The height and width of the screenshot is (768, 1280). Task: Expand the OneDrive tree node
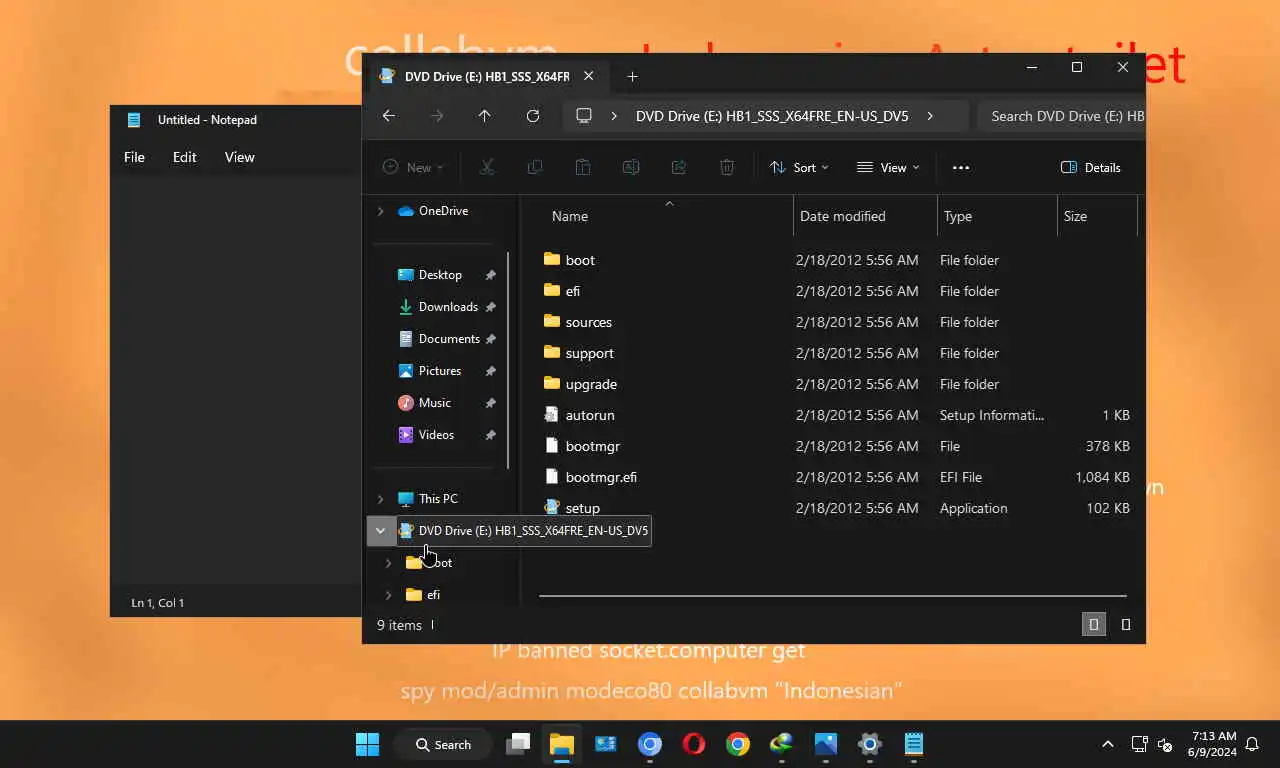pyautogui.click(x=380, y=211)
